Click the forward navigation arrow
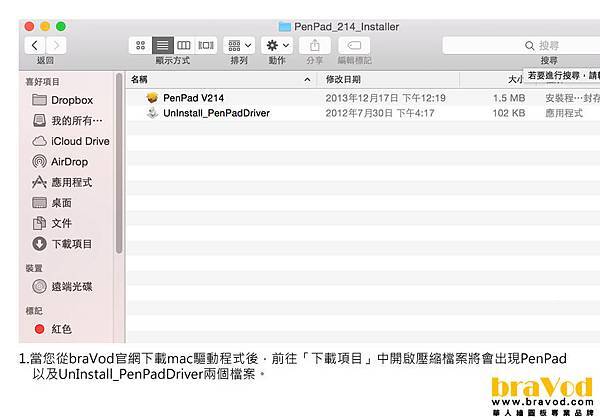The height and width of the screenshot is (420, 600). click(x=56, y=46)
